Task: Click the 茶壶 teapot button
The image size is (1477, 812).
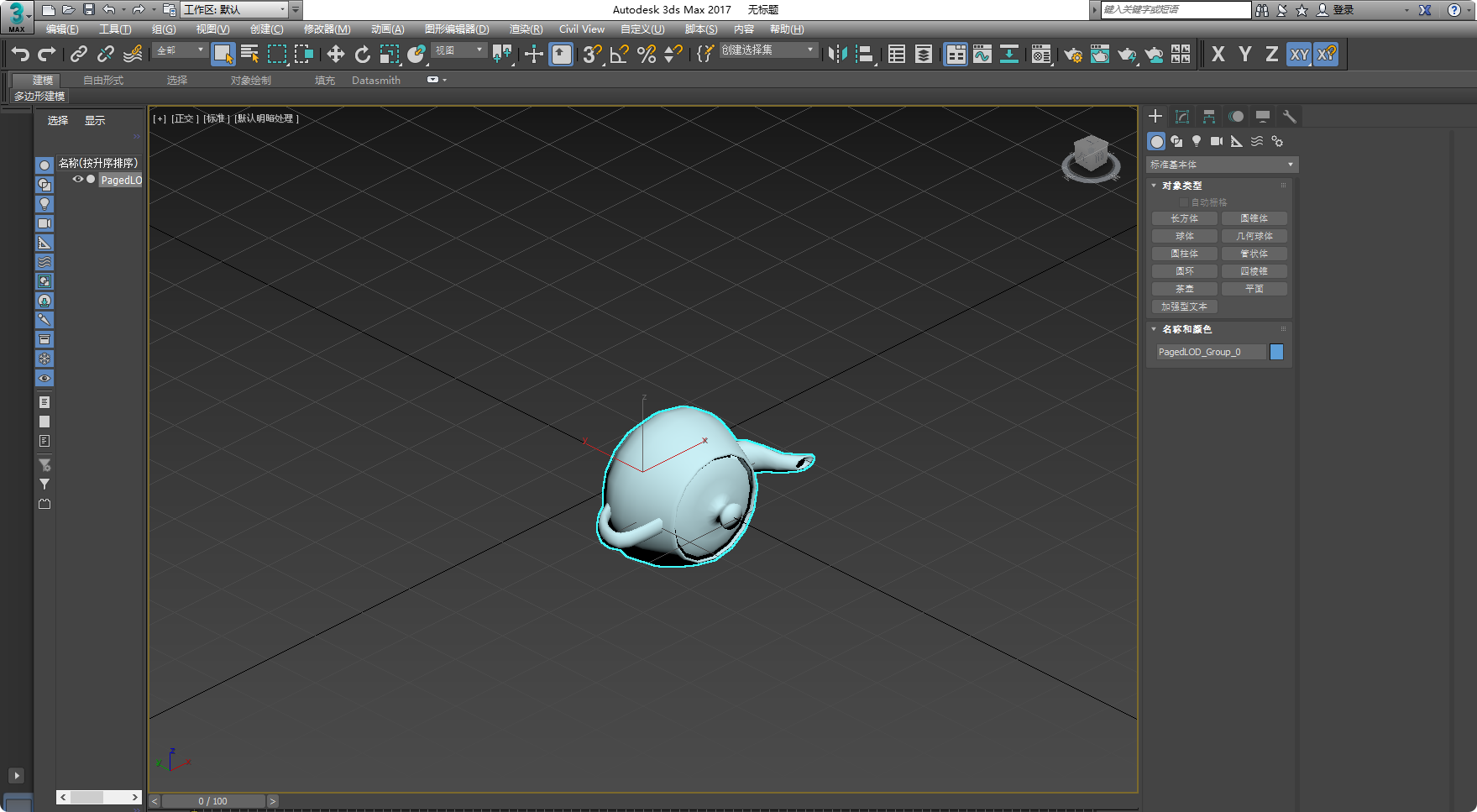Action: 1185,289
